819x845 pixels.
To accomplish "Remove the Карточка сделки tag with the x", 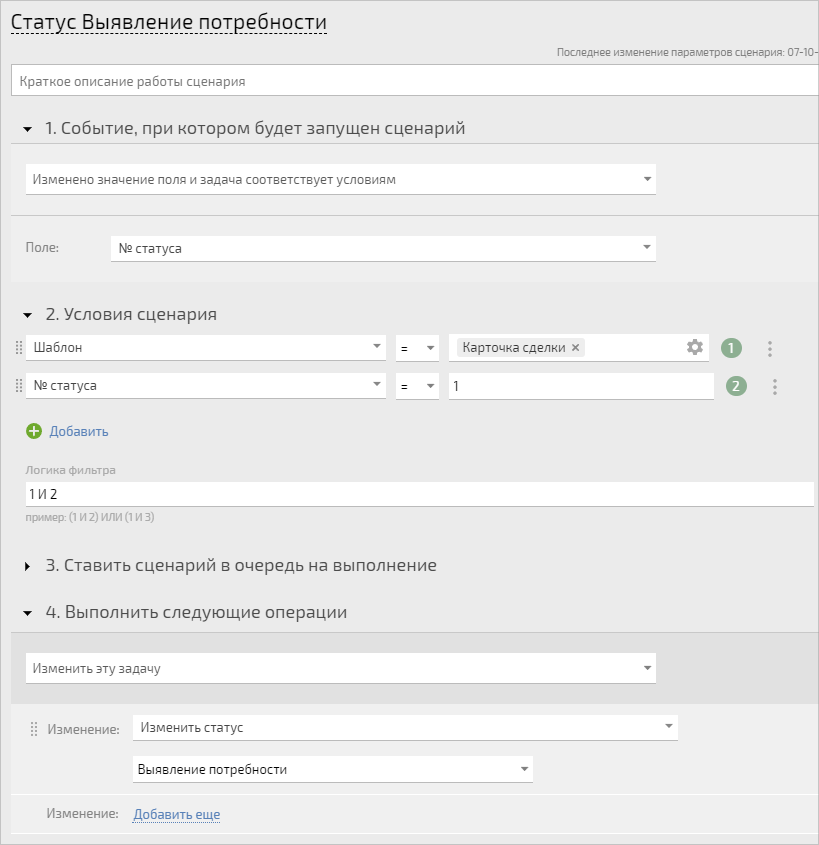I will pyautogui.click(x=575, y=348).
